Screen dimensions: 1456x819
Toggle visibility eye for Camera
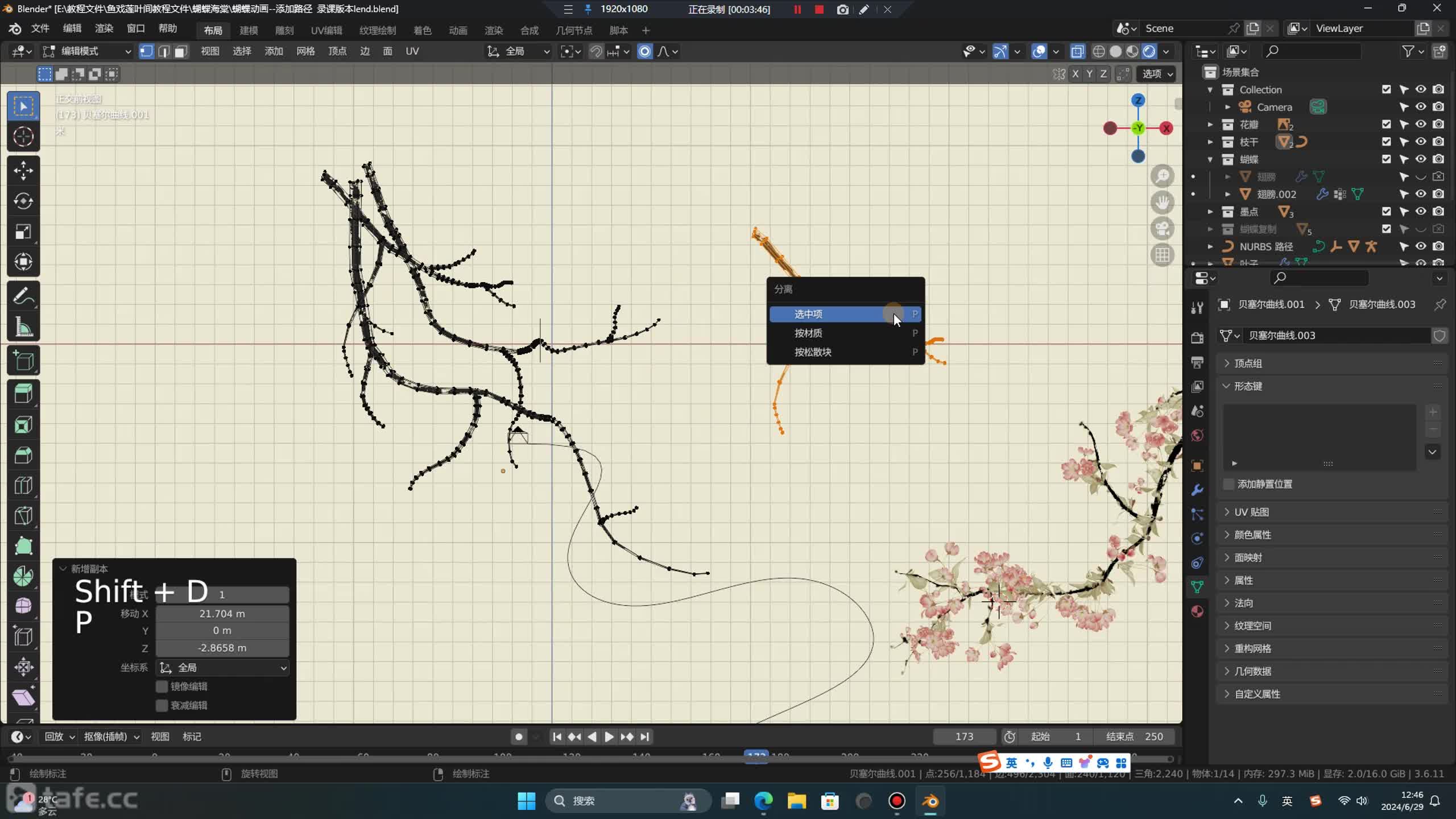(1421, 107)
